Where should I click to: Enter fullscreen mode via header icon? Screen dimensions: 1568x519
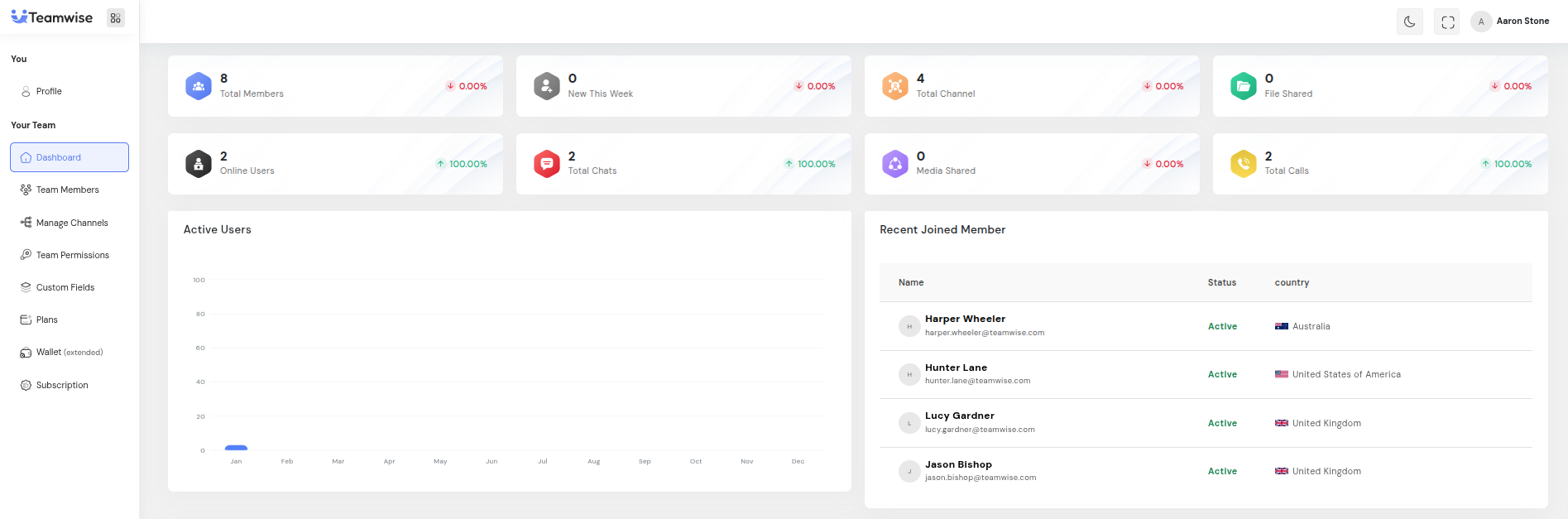pyautogui.click(x=1447, y=22)
